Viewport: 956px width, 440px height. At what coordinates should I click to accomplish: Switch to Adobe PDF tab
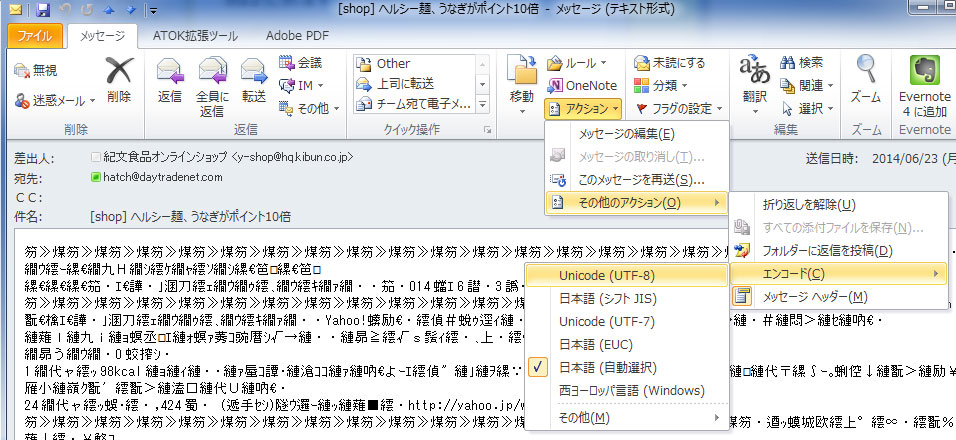pos(297,36)
